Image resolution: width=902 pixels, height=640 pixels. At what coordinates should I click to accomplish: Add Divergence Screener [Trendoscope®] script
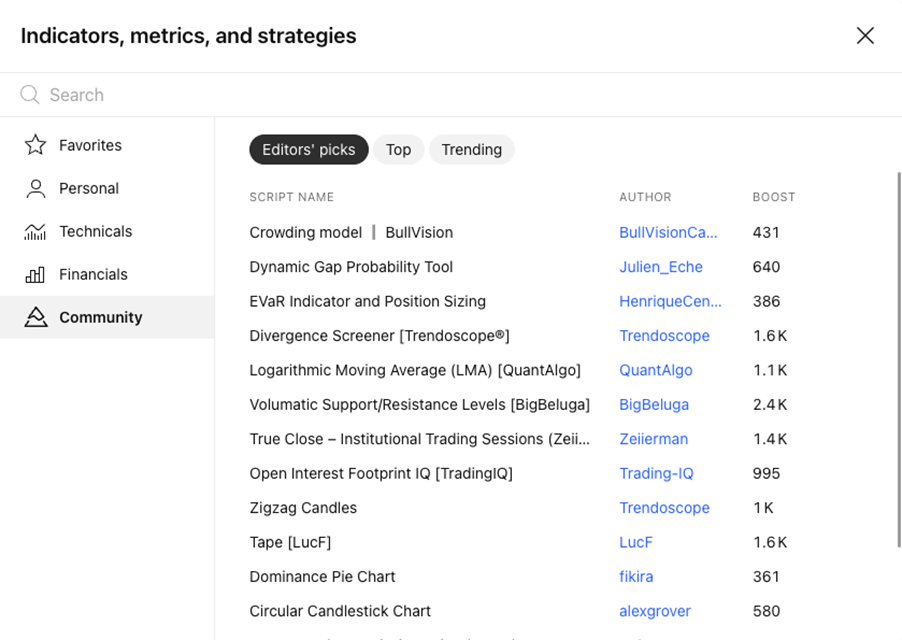[x=380, y=336]
